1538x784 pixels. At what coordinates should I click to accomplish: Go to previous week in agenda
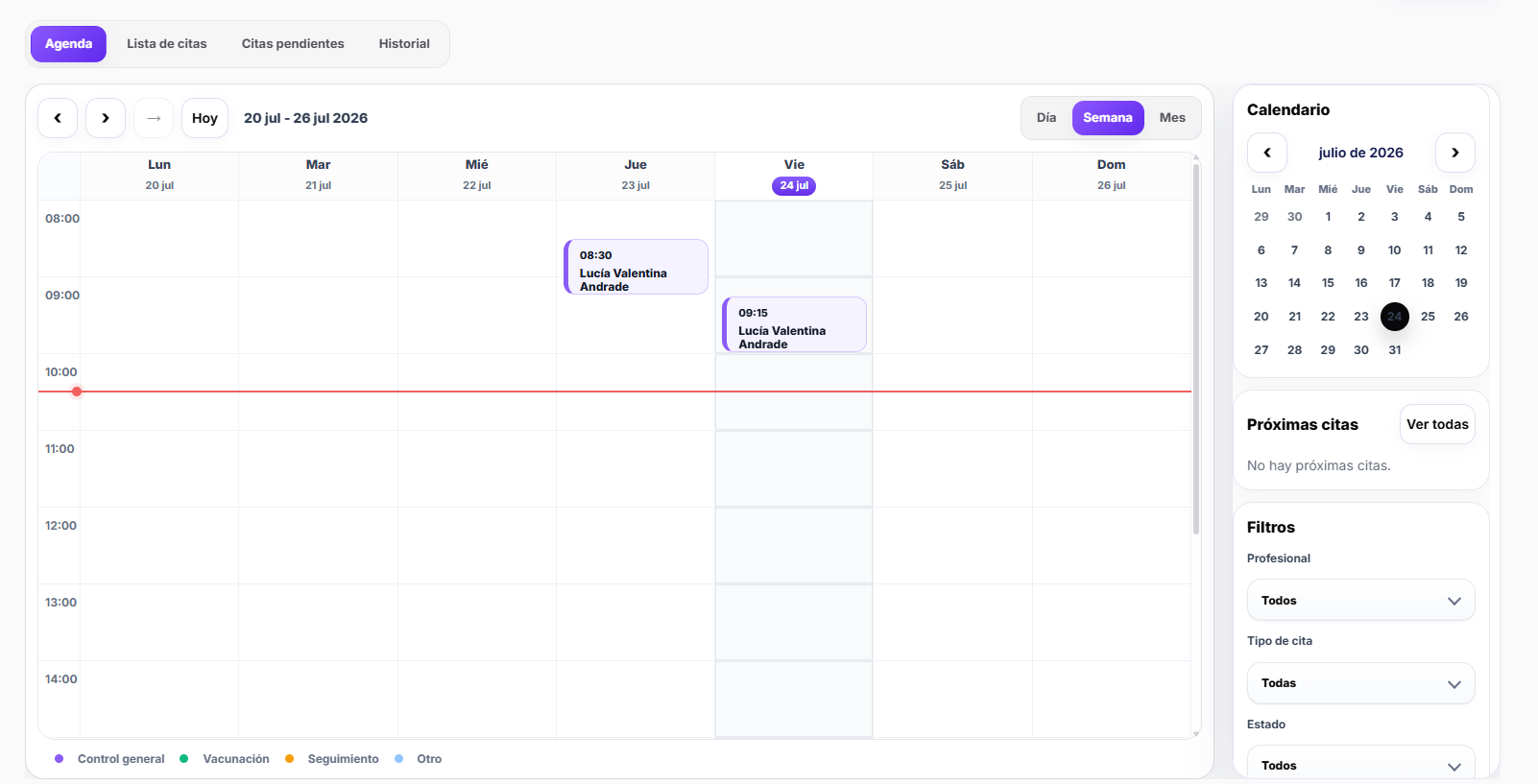(58, 118)
